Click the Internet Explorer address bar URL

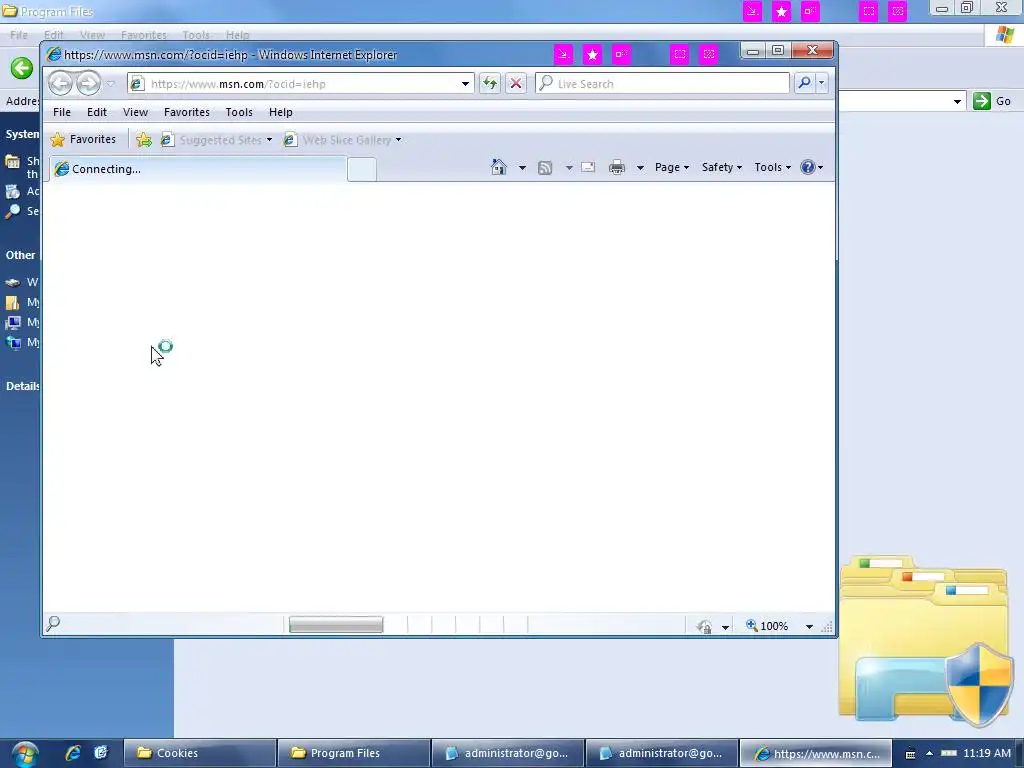(x=238, y=84)
